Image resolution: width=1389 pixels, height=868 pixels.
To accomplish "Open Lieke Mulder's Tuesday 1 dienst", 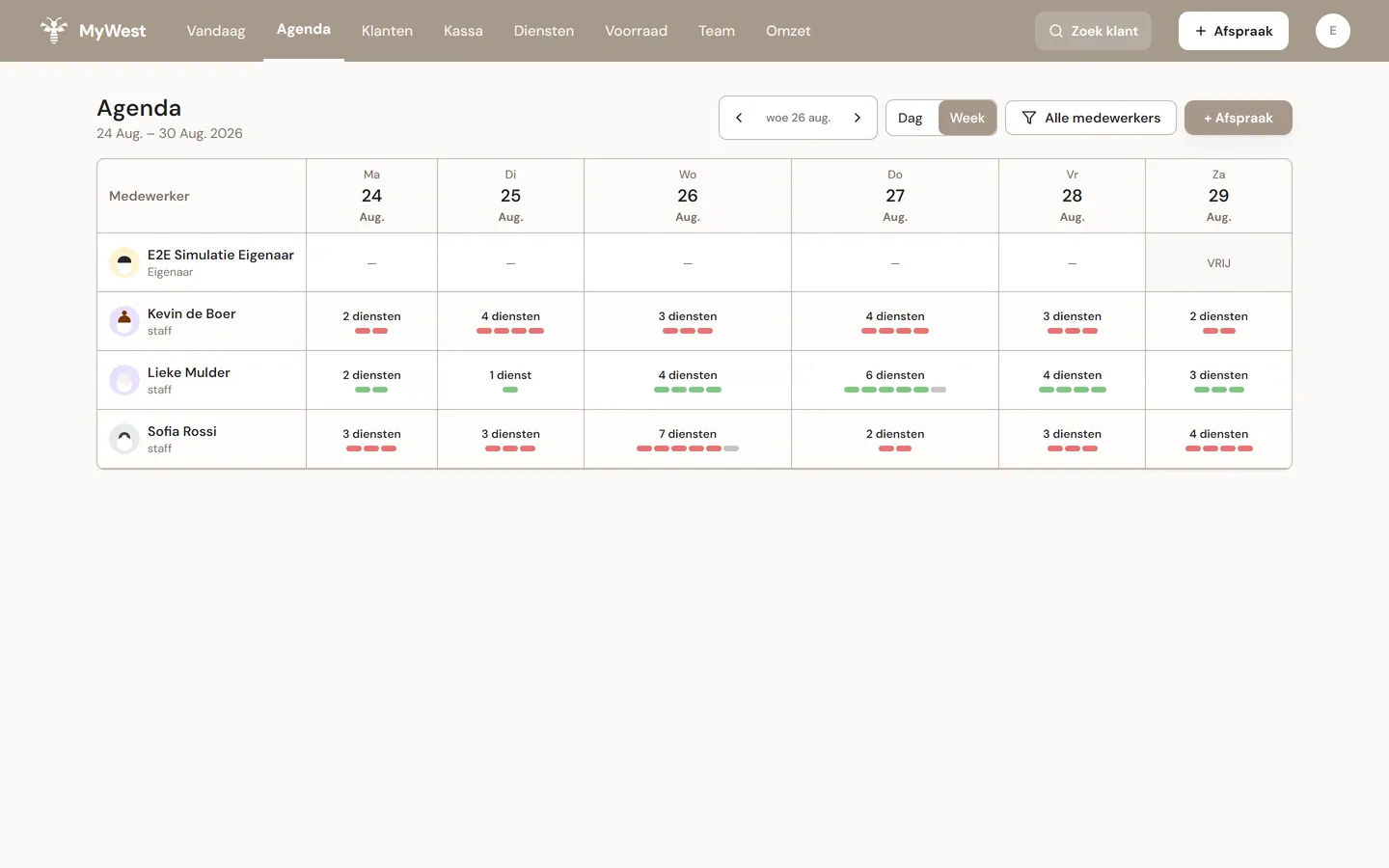I will [510, 380].
